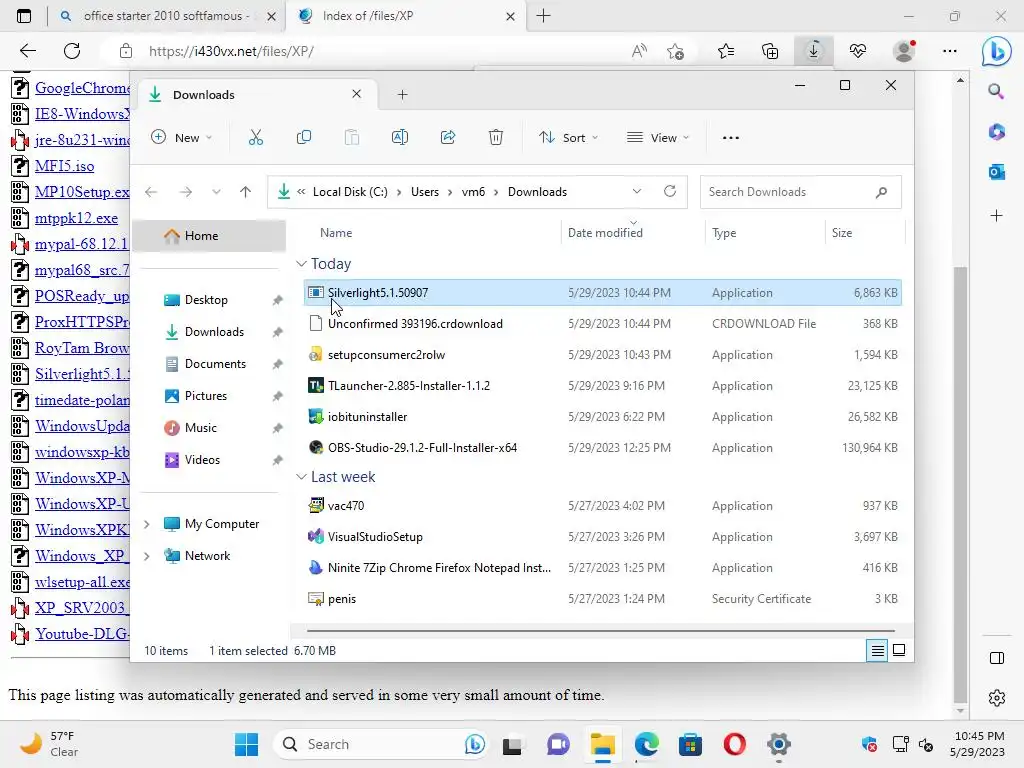
Task: Open MFI5.iso link in browser page
Action: tap(65, 166)
